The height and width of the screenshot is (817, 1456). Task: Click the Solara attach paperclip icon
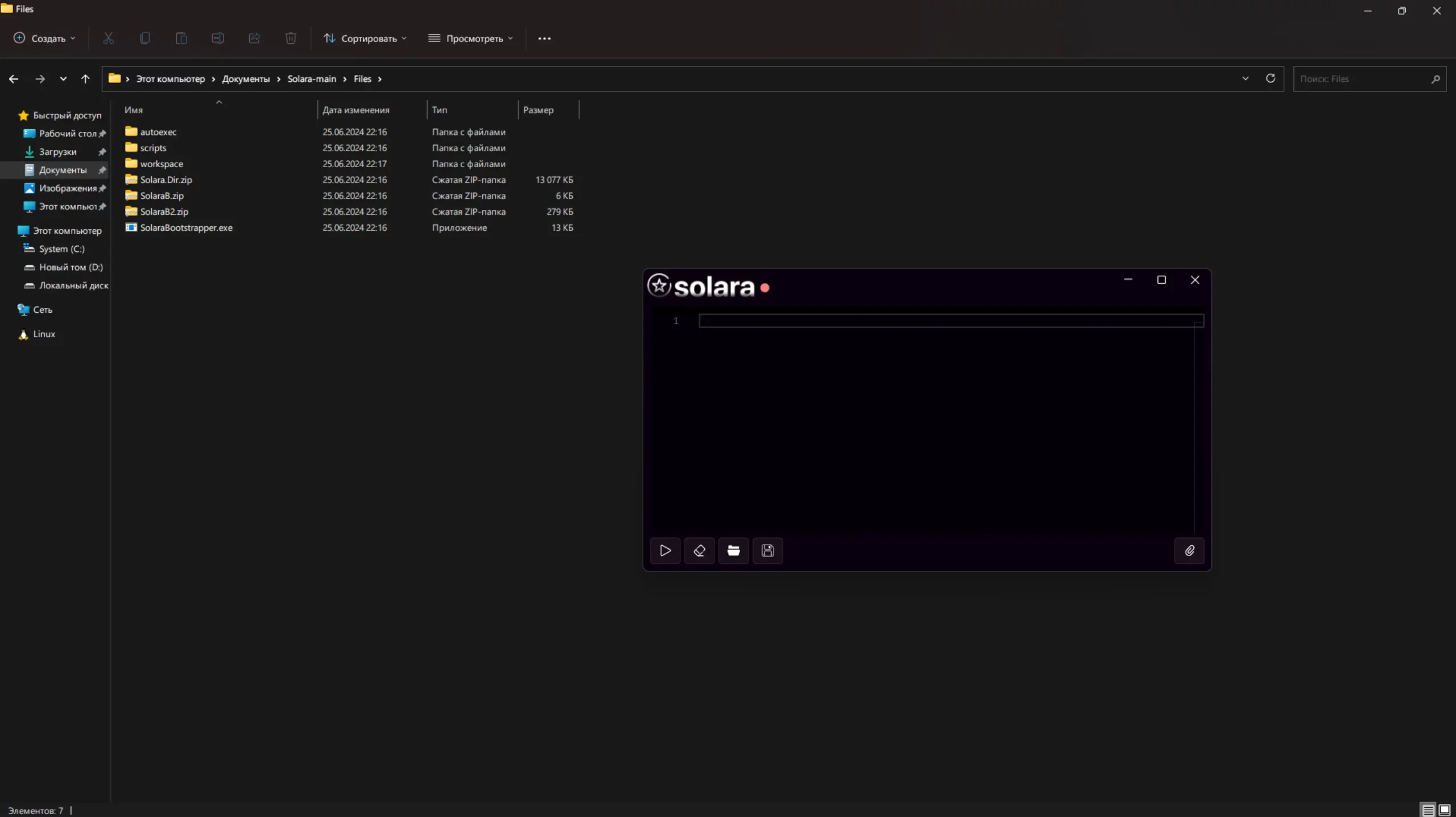pos(1189,550)
